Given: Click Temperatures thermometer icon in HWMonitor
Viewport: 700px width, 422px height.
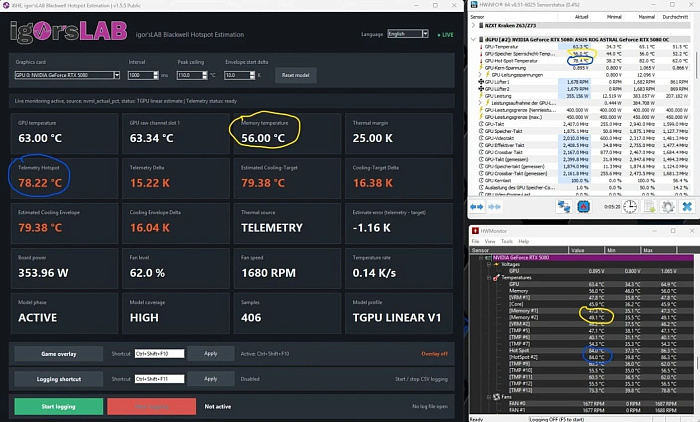Looking at the screenshot, I should [x=496, y=278].
